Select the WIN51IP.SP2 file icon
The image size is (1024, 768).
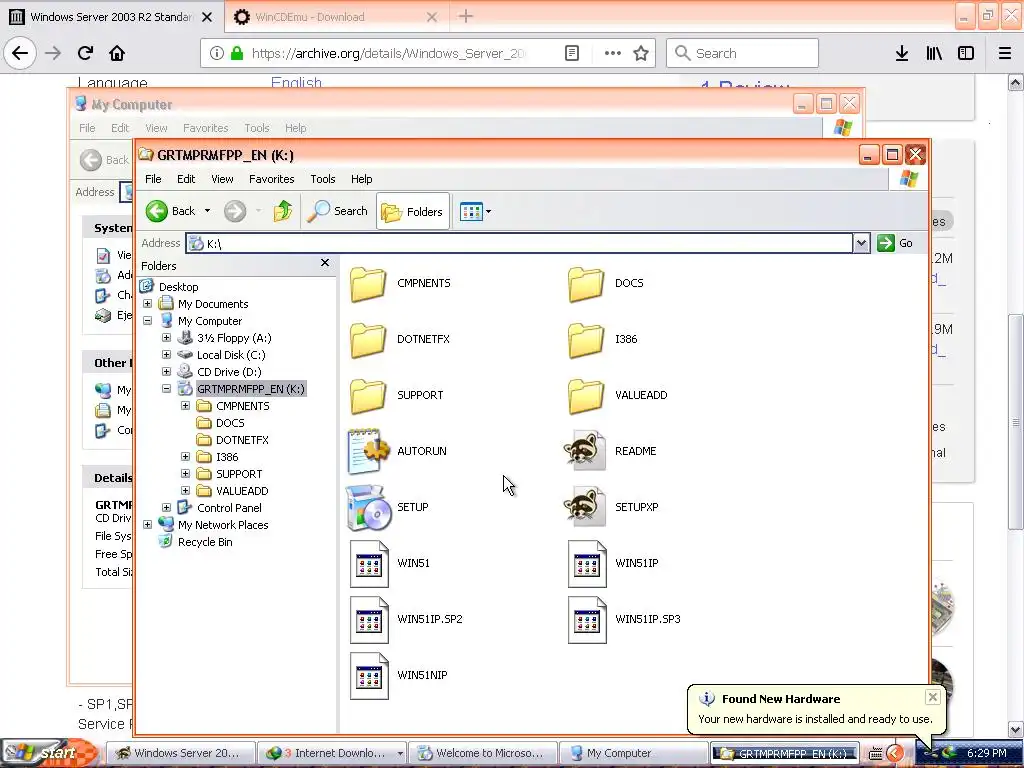(x=369, y=620)
